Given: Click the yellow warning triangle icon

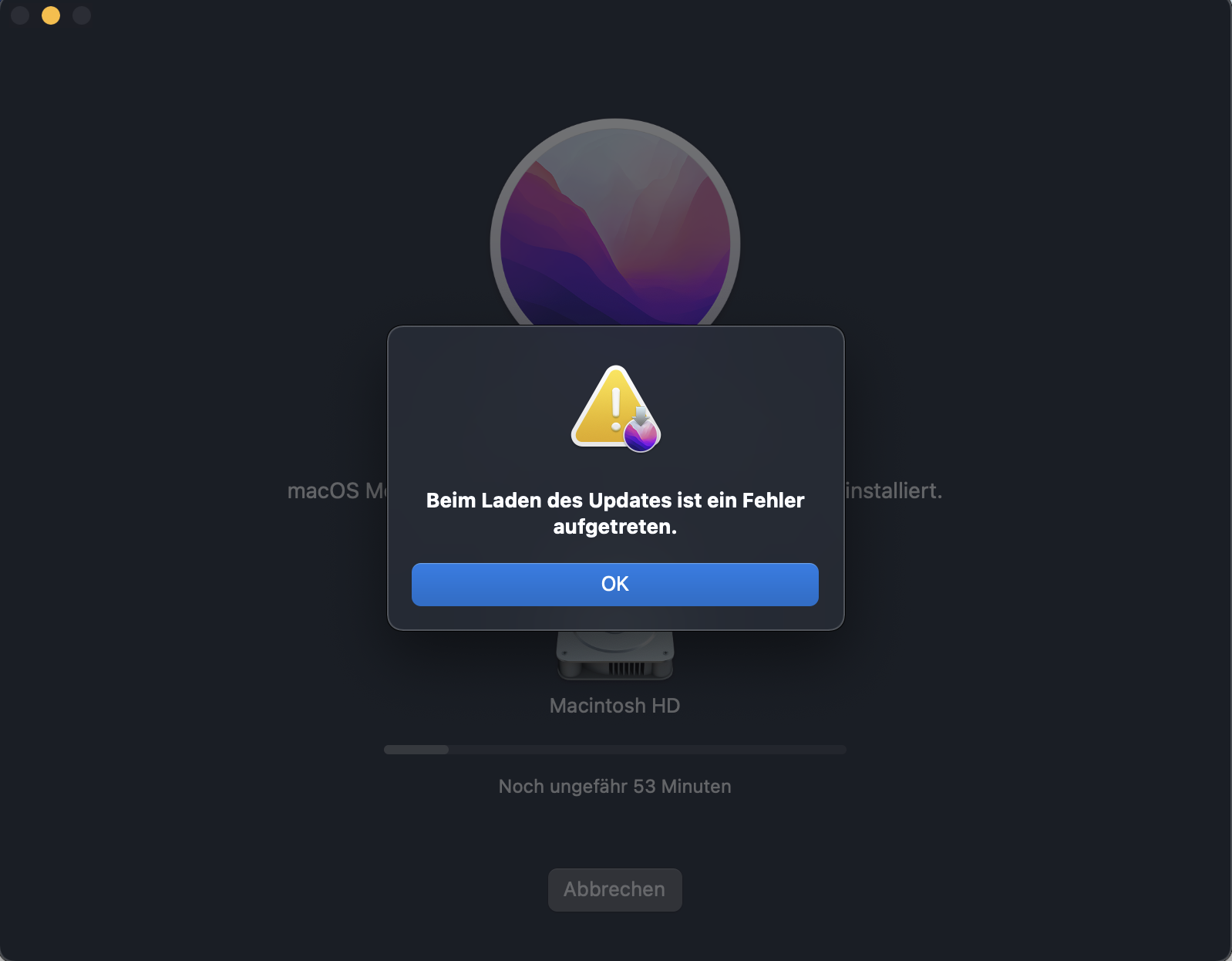Looking at the screenshot, I should [608, 406].
